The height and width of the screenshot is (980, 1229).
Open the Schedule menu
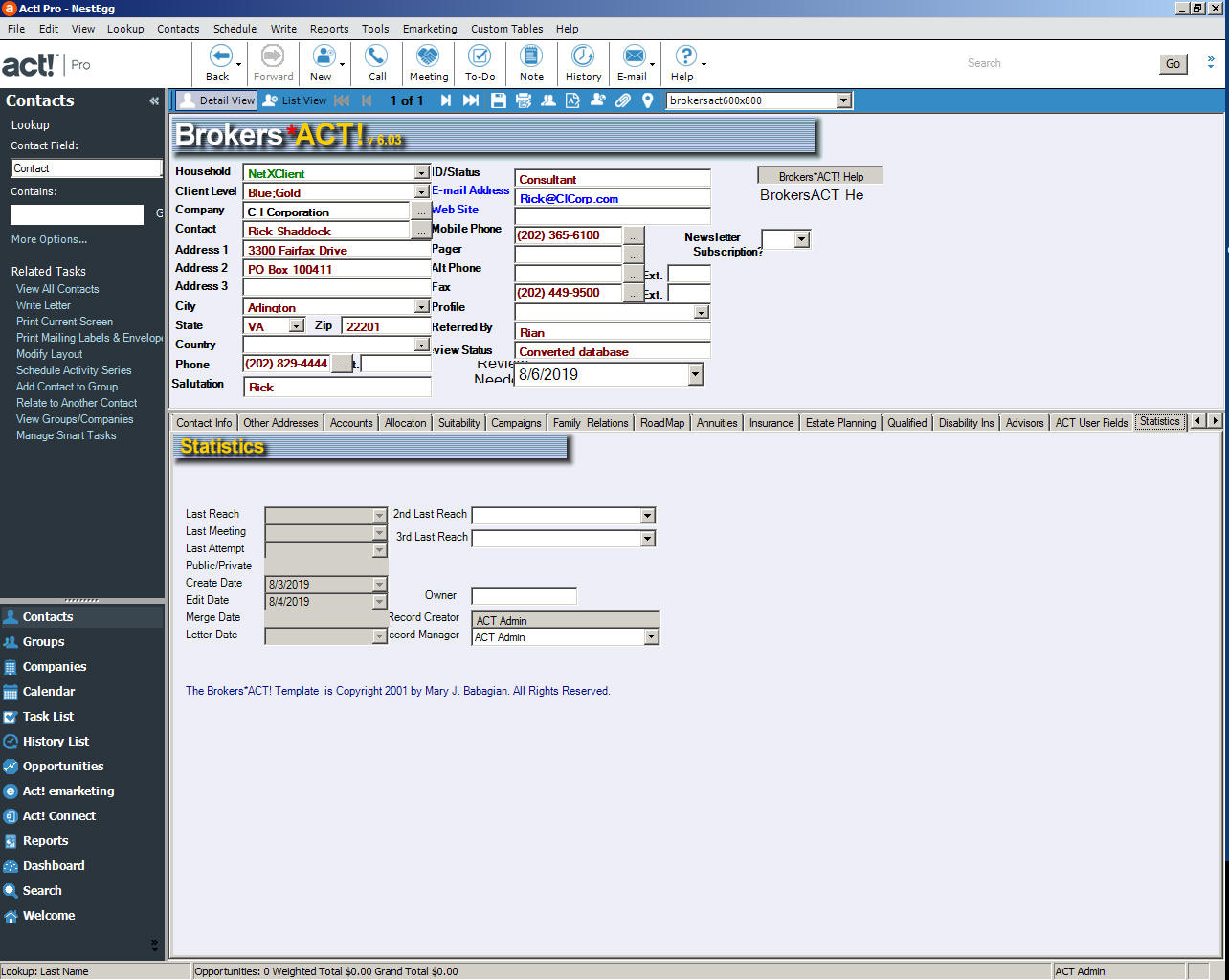(x=235, y=29)
